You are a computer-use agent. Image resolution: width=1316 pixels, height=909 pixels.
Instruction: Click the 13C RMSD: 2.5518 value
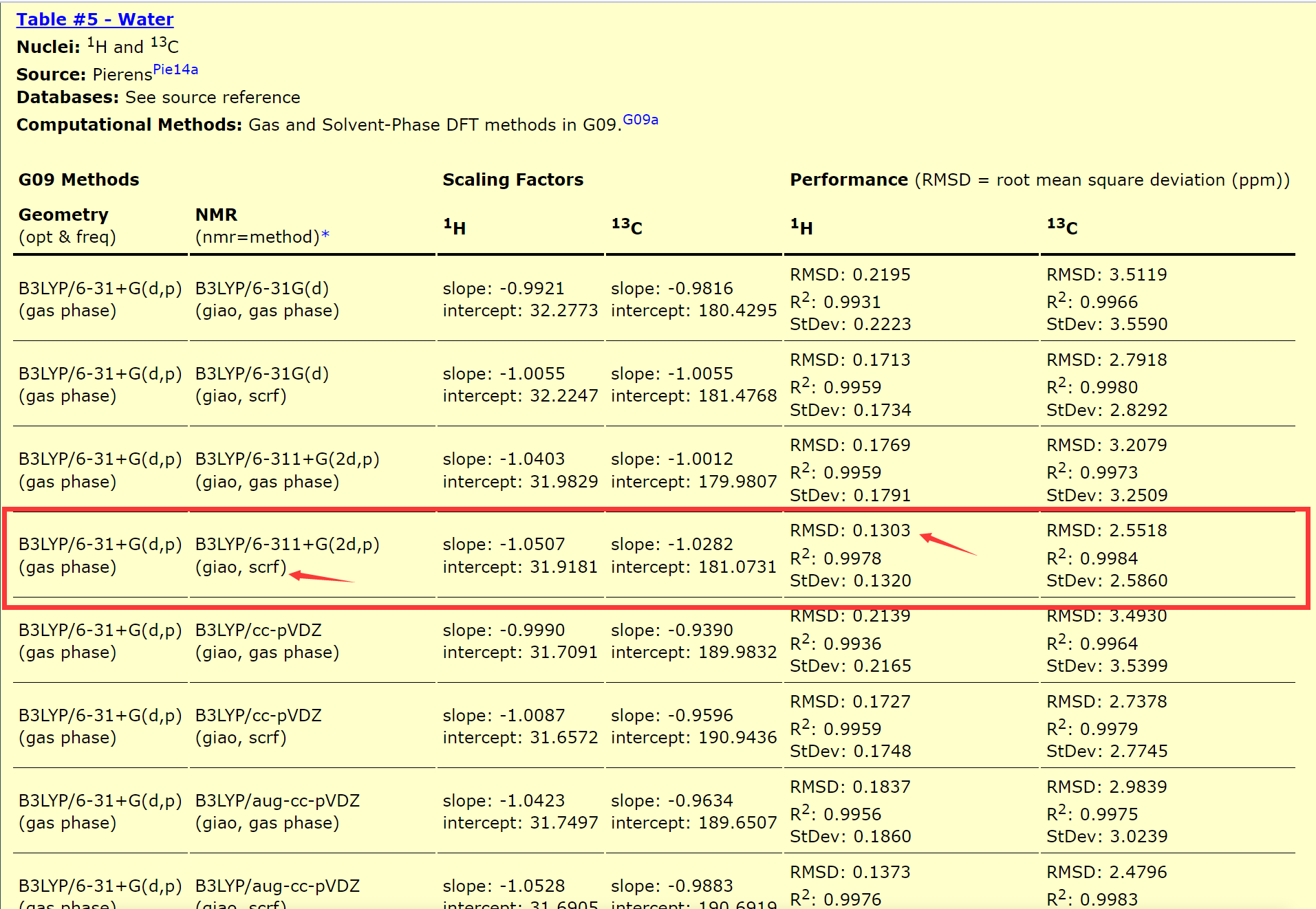point(1106,530)
